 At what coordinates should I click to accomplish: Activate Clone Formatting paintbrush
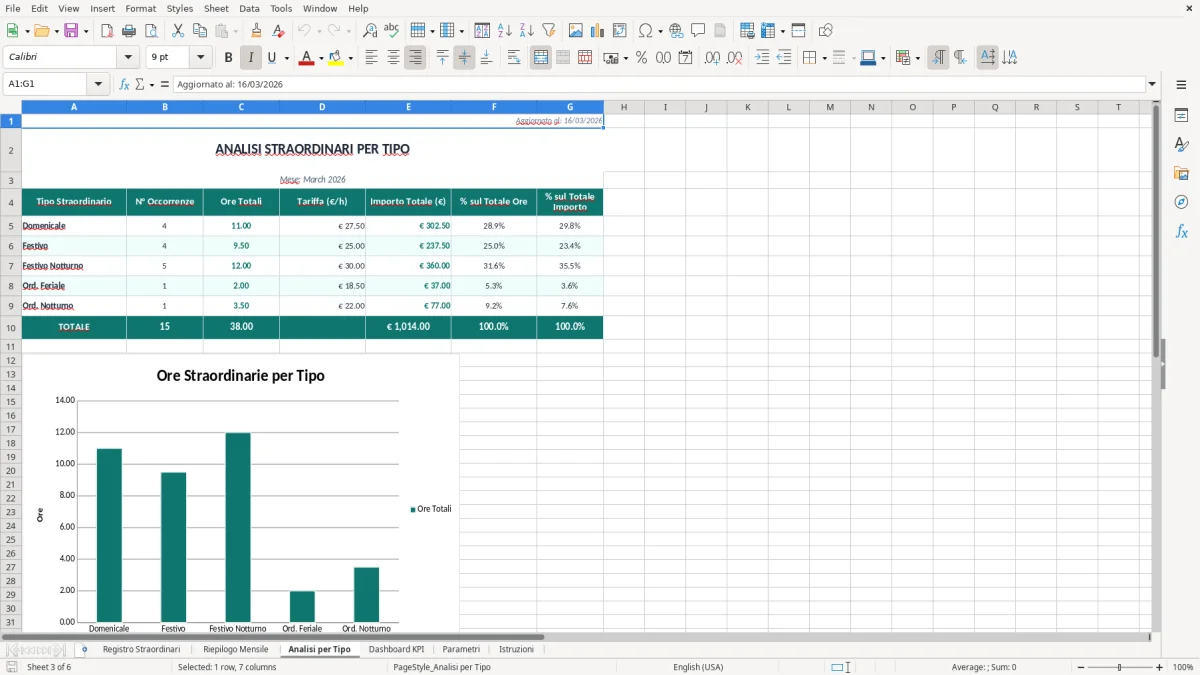[x=256, y=31]
